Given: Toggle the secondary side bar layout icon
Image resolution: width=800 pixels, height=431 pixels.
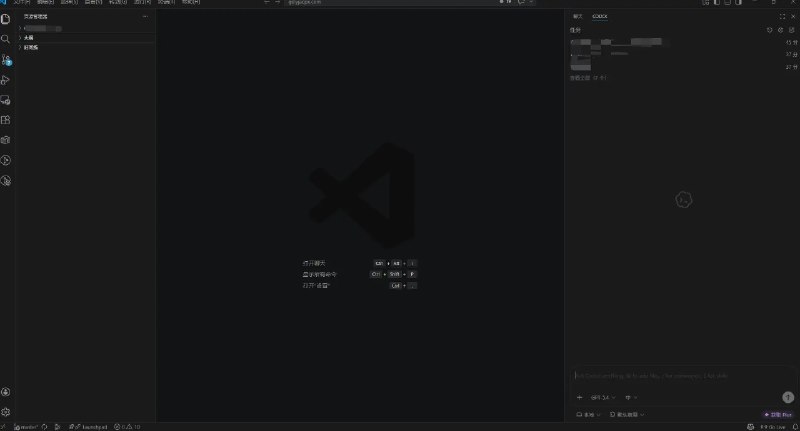Looking at the screenshot, I should point(738,2).
